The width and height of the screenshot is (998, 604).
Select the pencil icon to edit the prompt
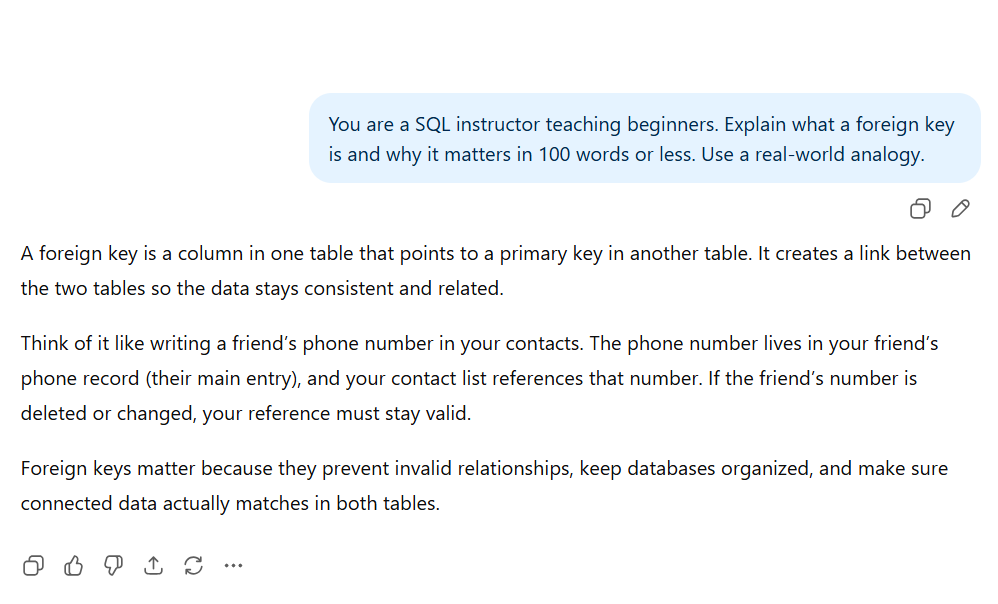(x=960, y=208)
